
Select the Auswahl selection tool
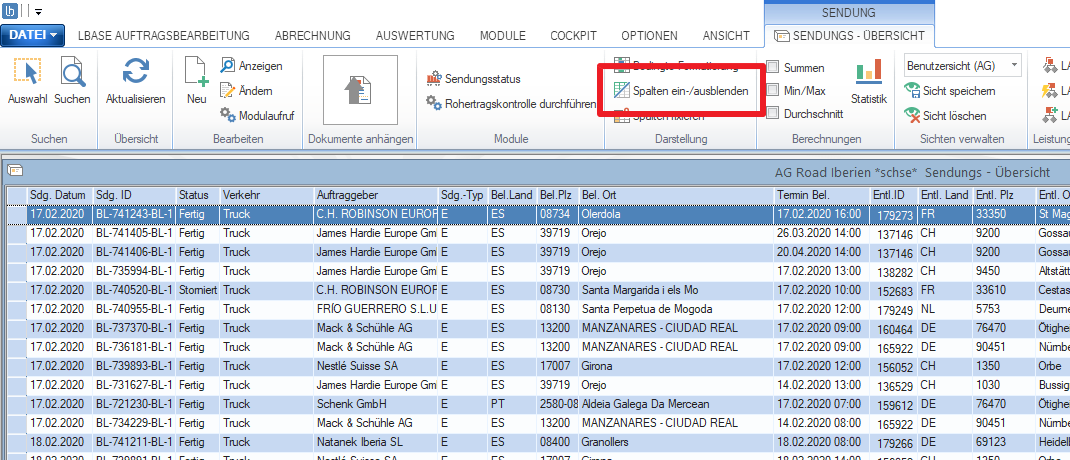(27, 82)
